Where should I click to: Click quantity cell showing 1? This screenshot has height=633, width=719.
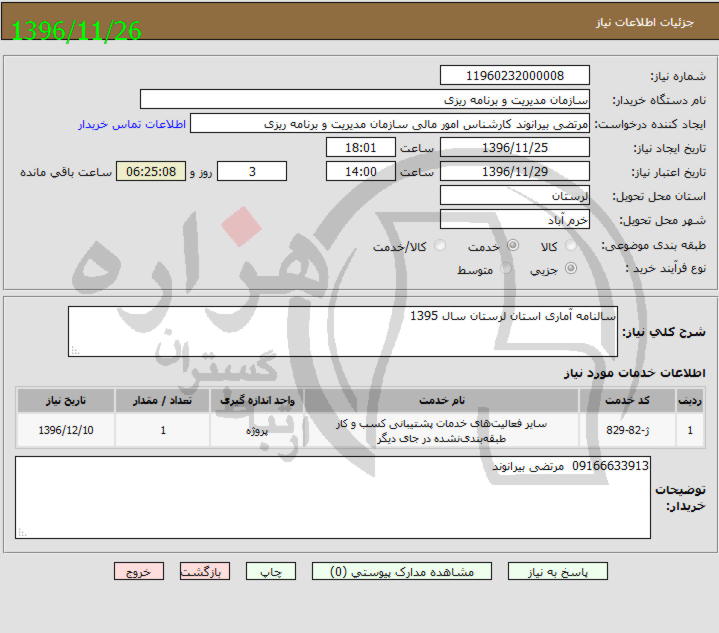pos(162,430)
